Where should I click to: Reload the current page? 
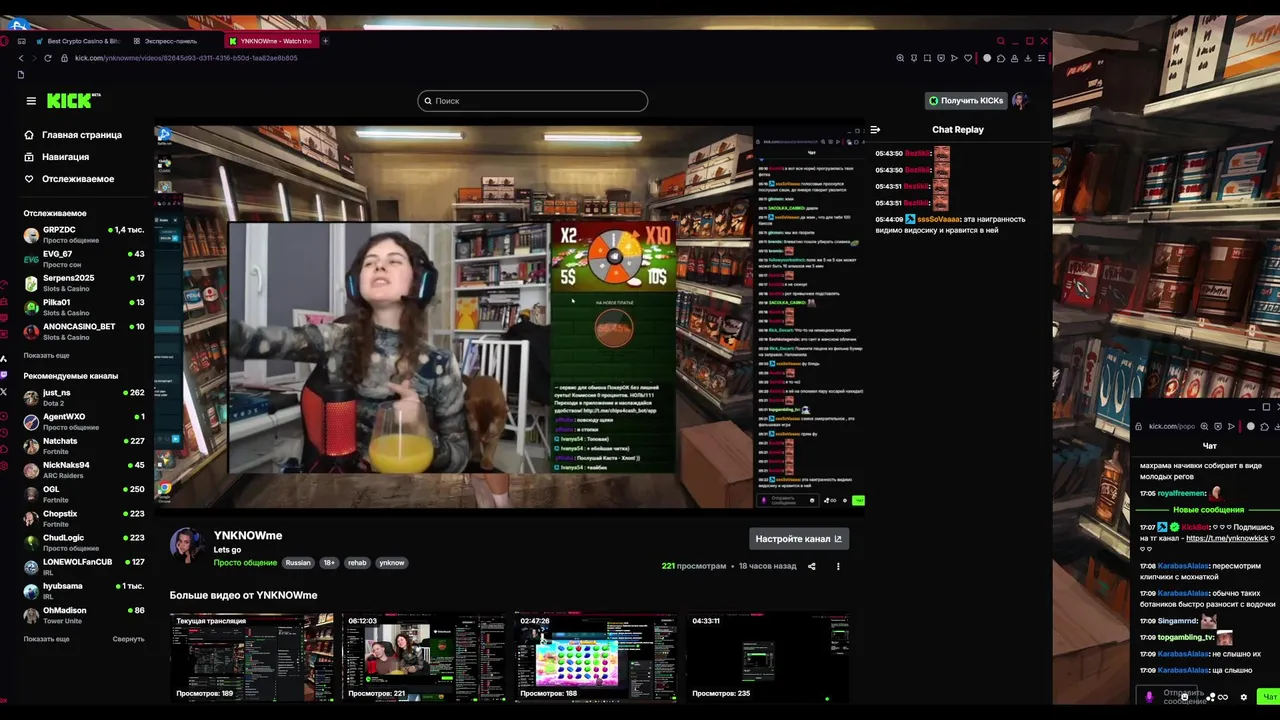47,58
